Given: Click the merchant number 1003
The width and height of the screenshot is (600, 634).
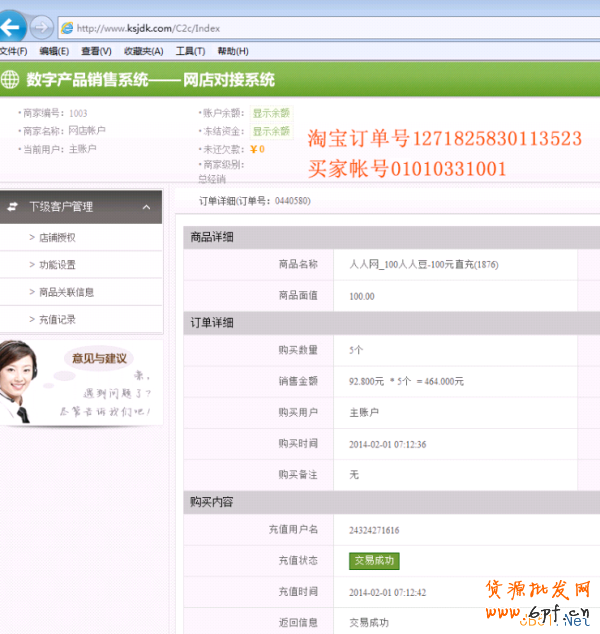Looking at the screenshot, I should [78, 113].
